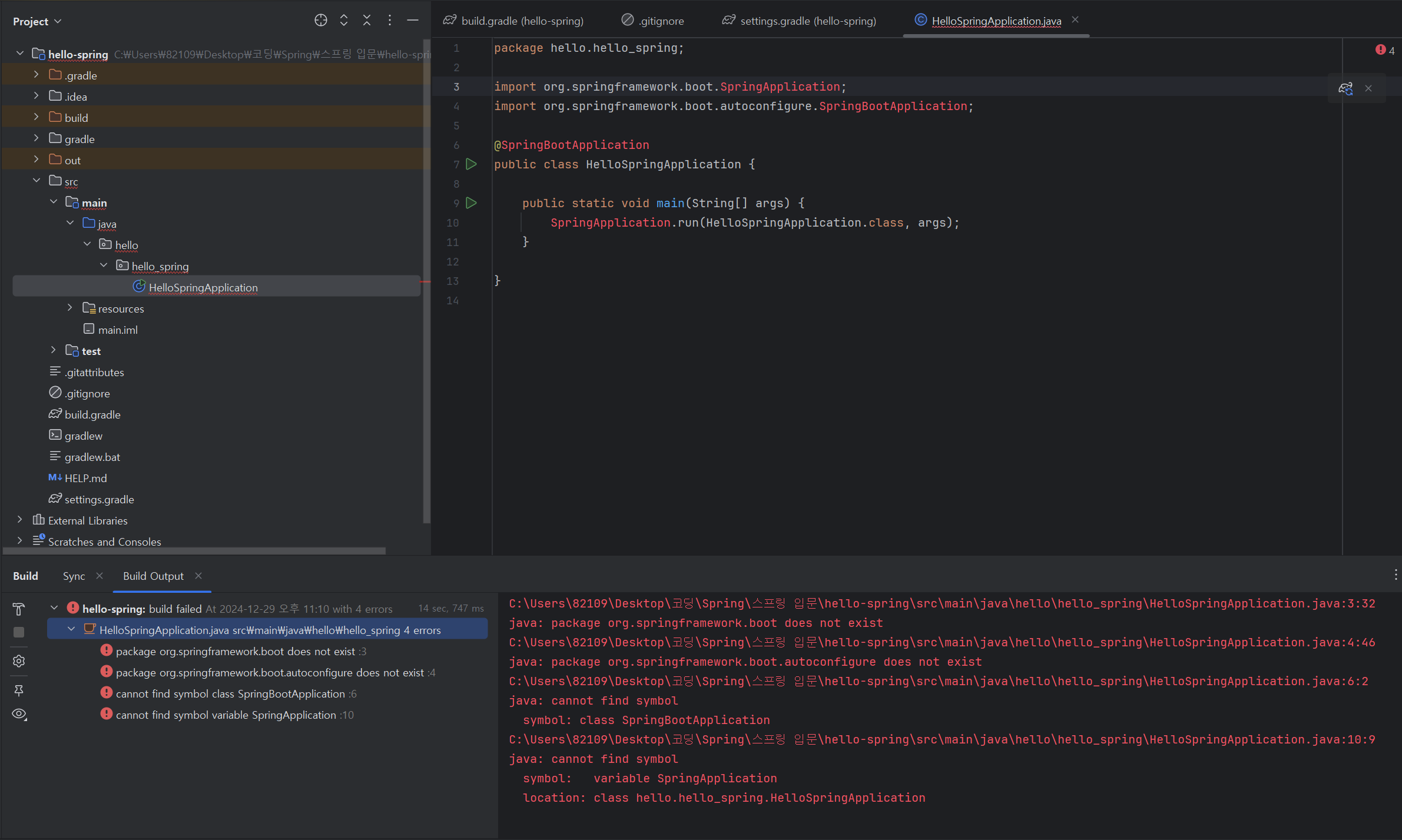Click the Project panel vertical scrollbar
Viewport: 1402px width, 840px height.
(426, 281)
